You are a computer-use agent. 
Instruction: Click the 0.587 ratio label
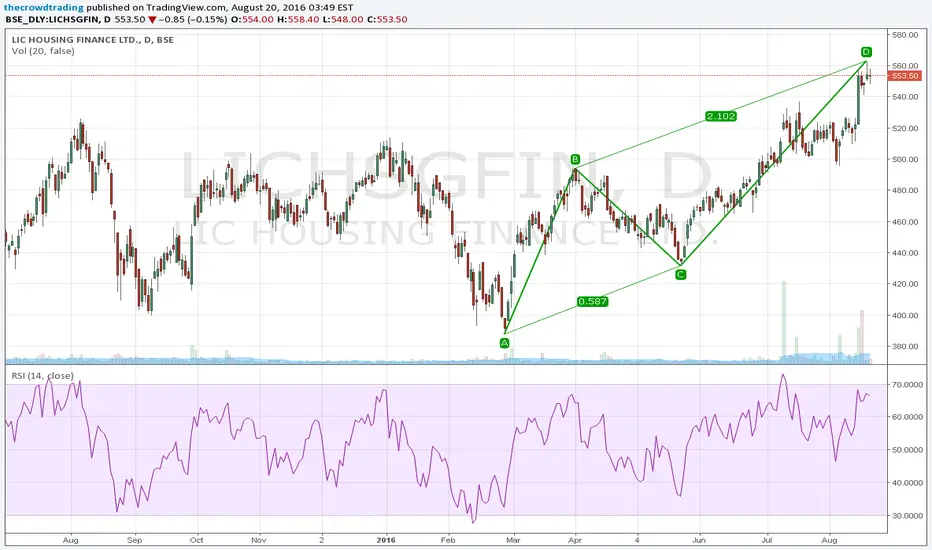(593, 301)
